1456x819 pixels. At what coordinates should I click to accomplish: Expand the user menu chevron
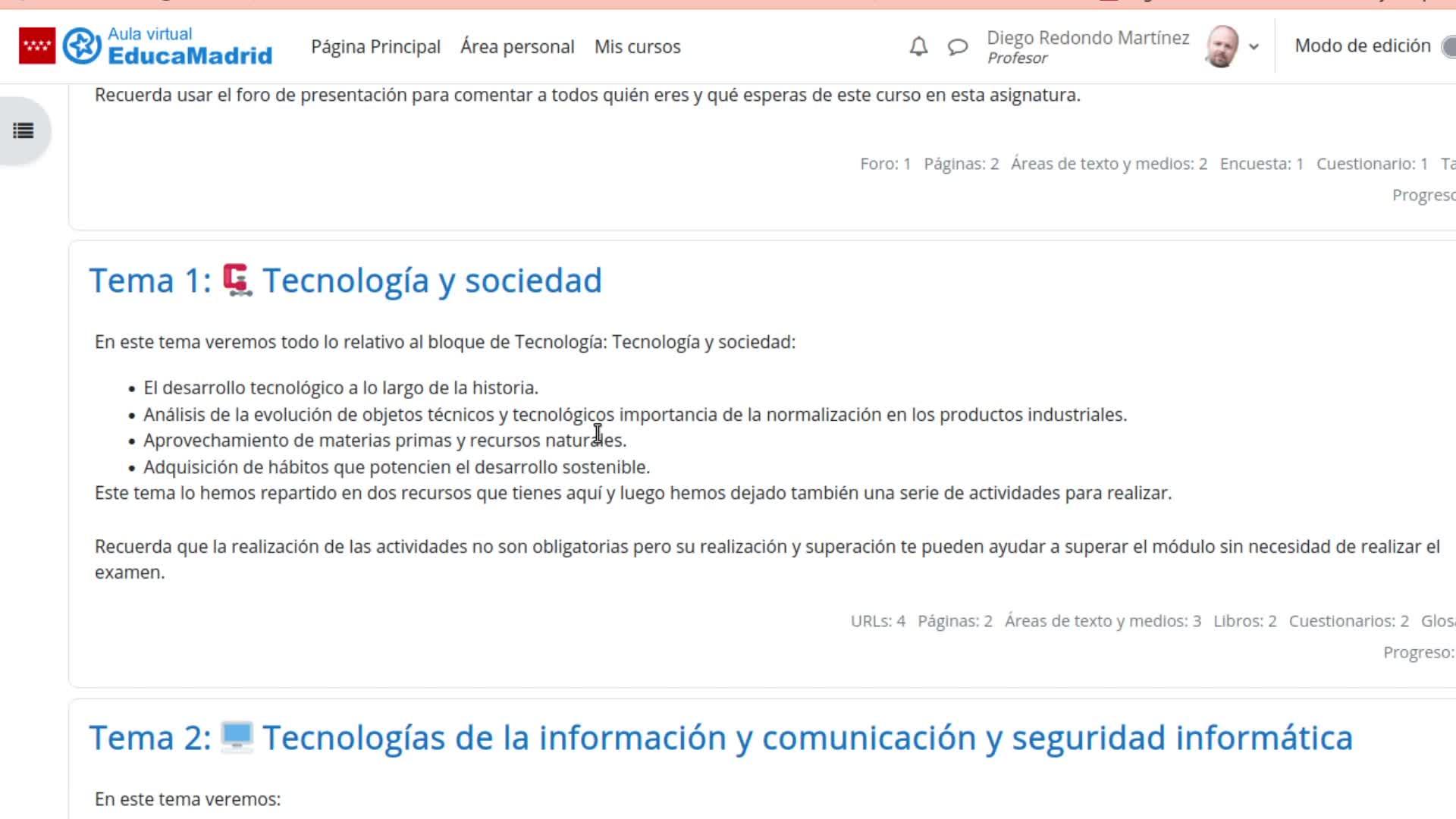point(1254,47)
